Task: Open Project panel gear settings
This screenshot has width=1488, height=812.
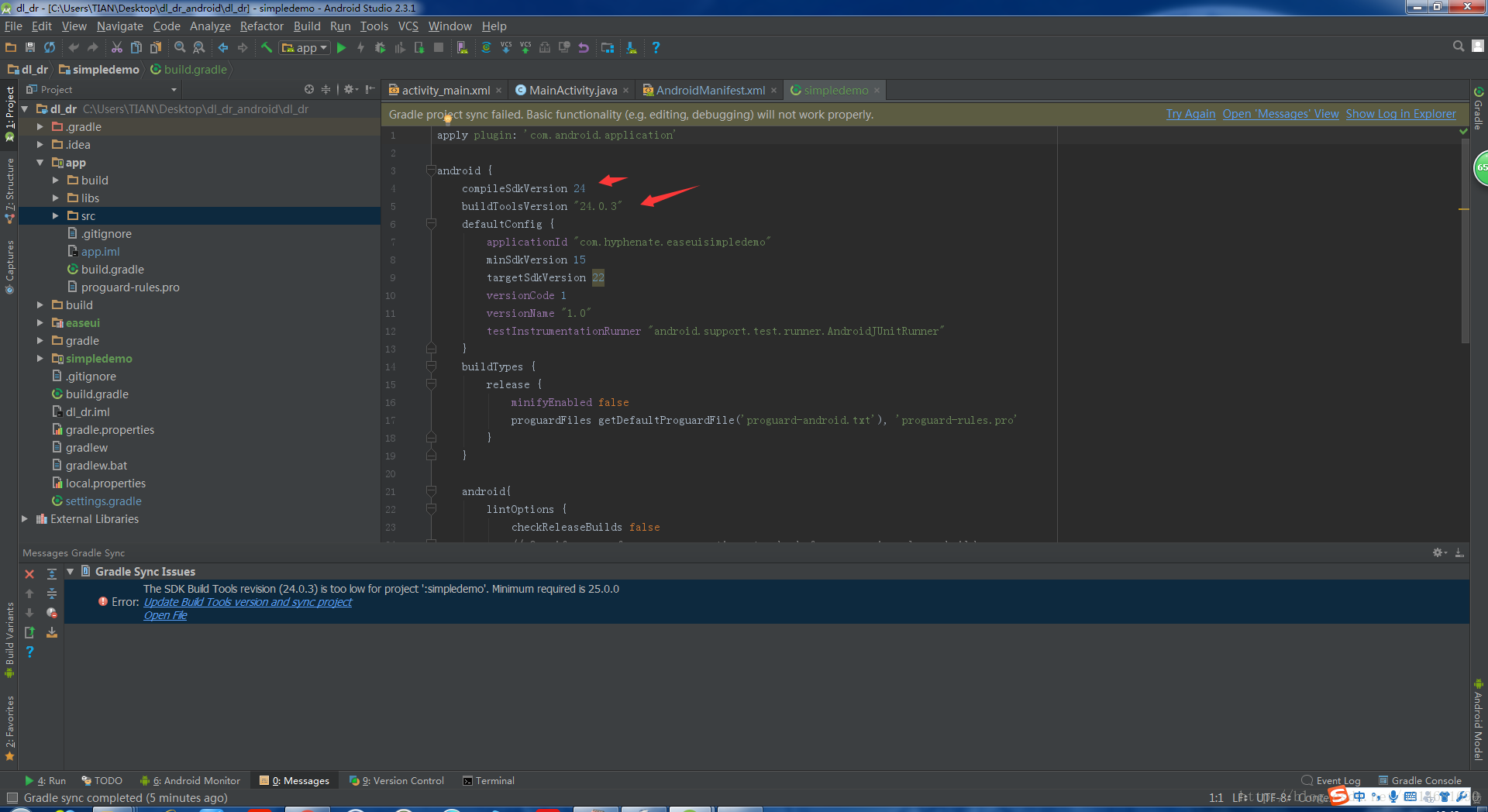Action: [x=350, y=89]
